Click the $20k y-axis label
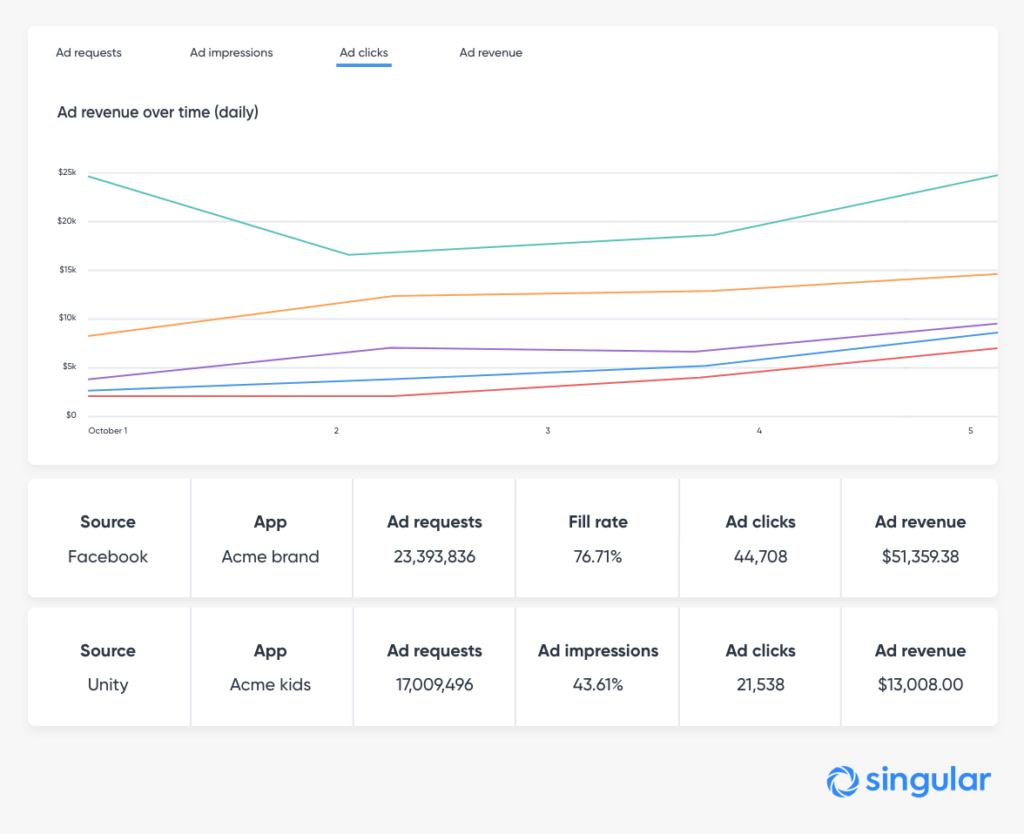Image resolution: width=1024 pixels, height=834 pixels. [67, 221]
